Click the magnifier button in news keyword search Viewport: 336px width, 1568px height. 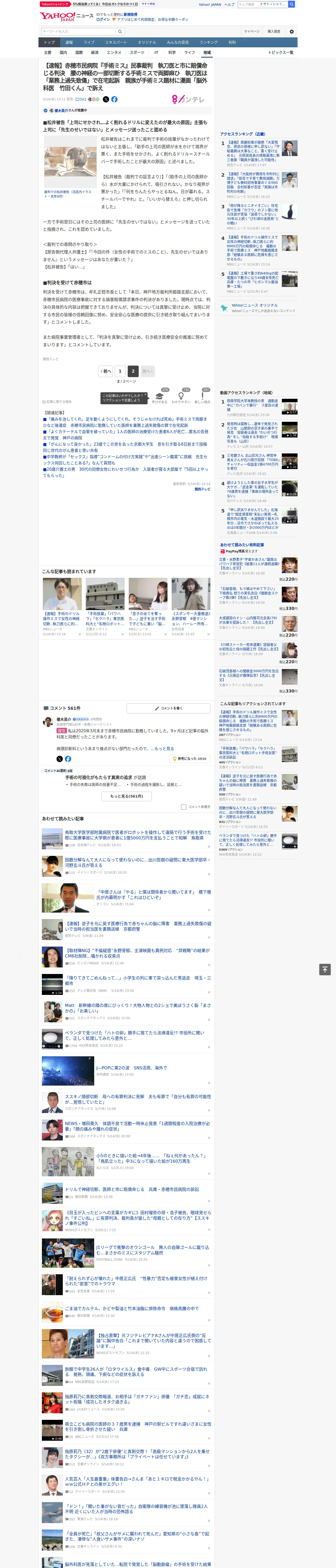coord(120,32)
